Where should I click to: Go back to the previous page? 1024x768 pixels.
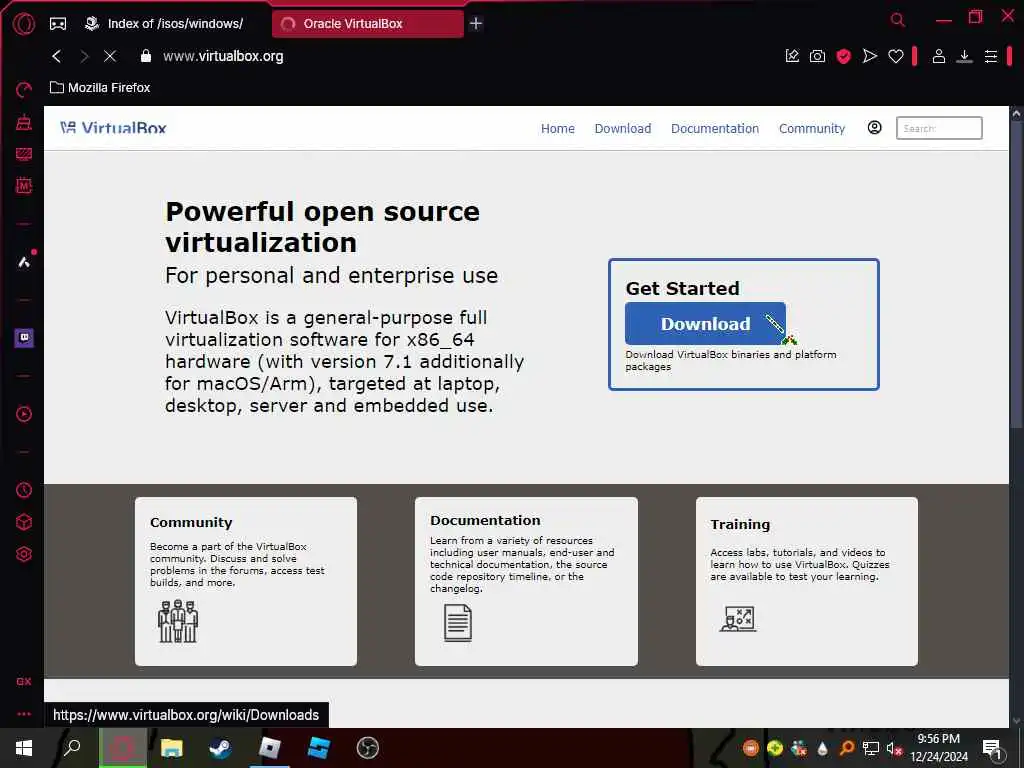(x=57, y=56)
